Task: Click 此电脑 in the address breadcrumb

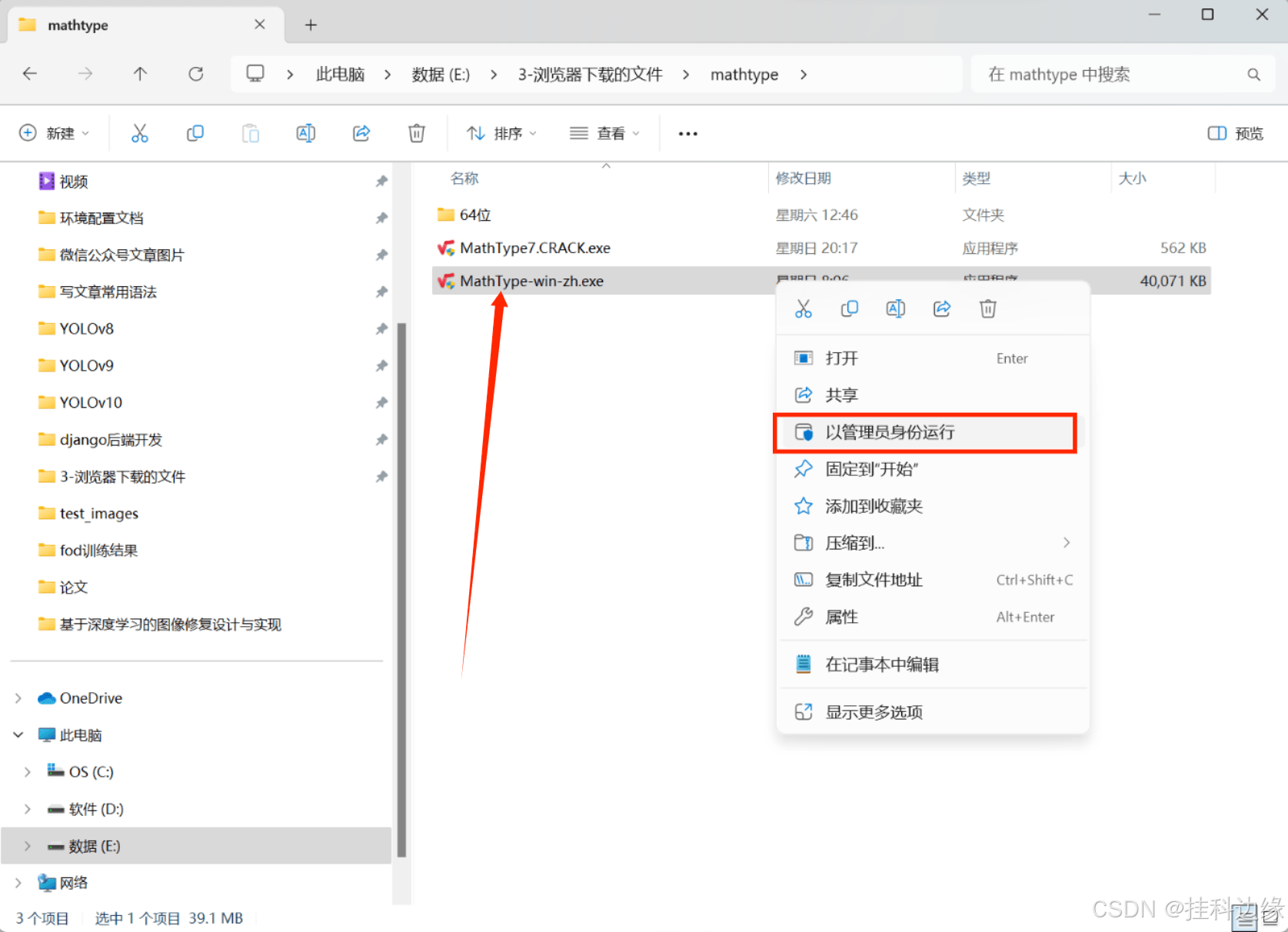Action: (340, 75)
